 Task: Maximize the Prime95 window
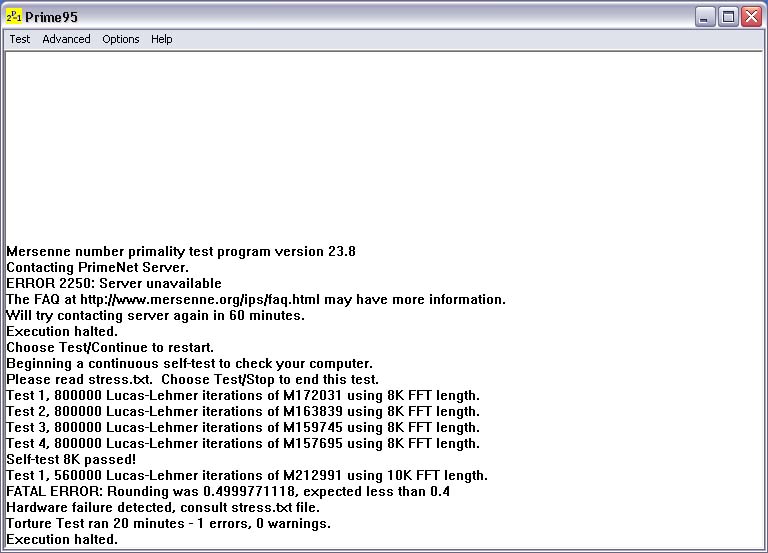tap(728, 17)
